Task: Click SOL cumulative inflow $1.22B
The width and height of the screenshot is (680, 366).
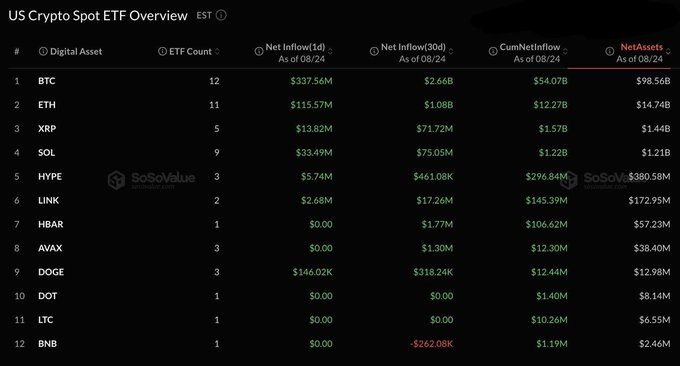Action: (553, 152)
